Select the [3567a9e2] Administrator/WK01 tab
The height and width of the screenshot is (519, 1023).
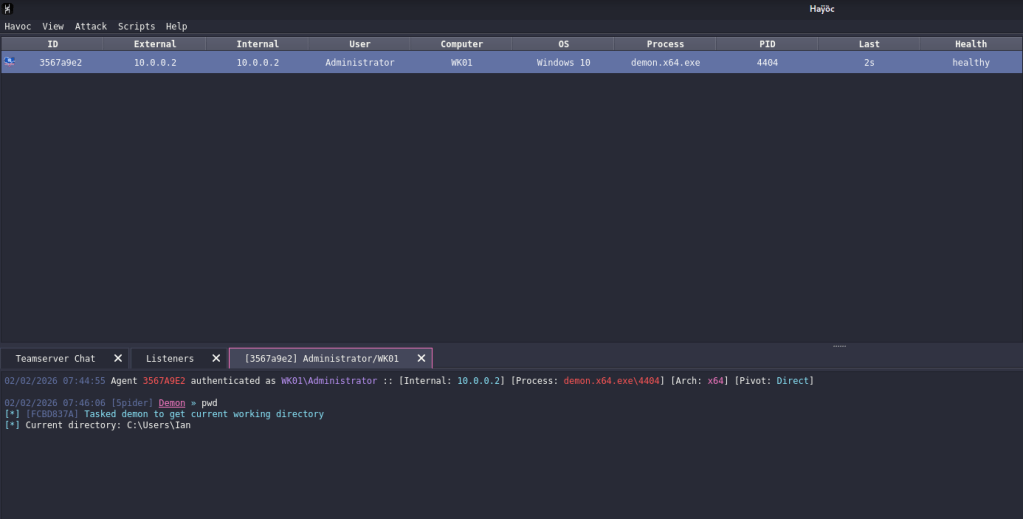pos(321,358)
